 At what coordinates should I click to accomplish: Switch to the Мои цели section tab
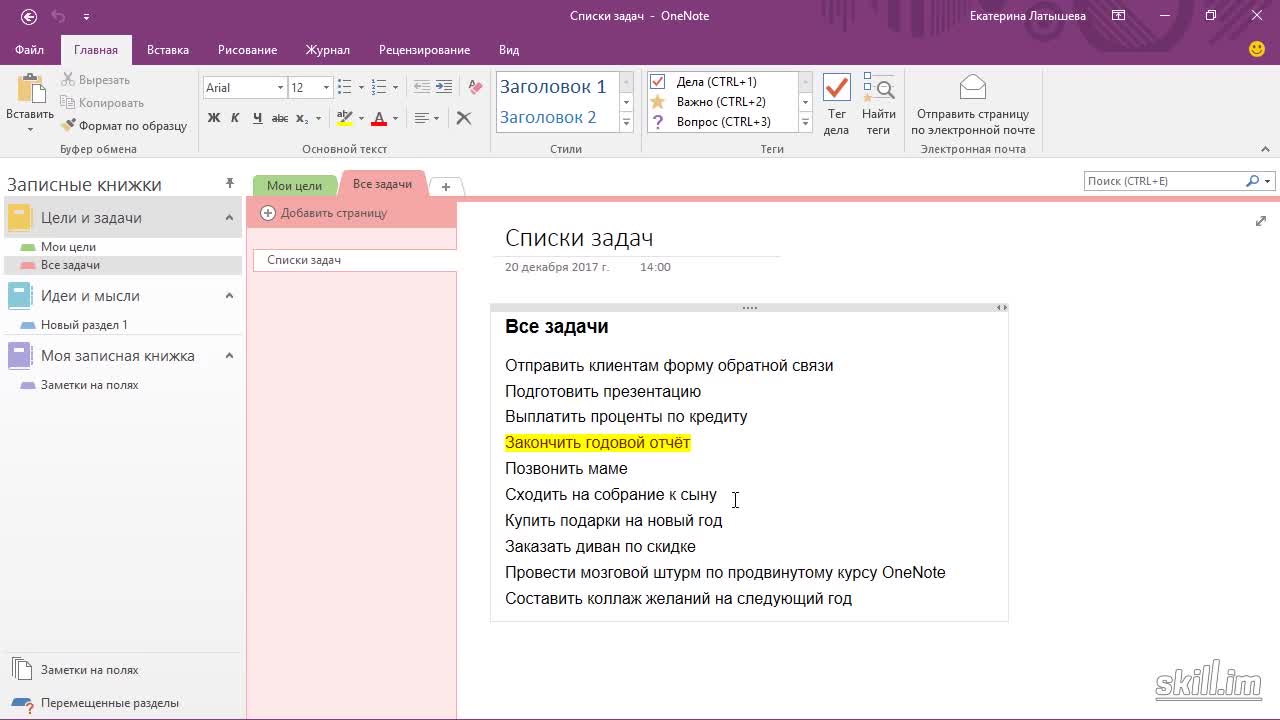coord(294,186)
